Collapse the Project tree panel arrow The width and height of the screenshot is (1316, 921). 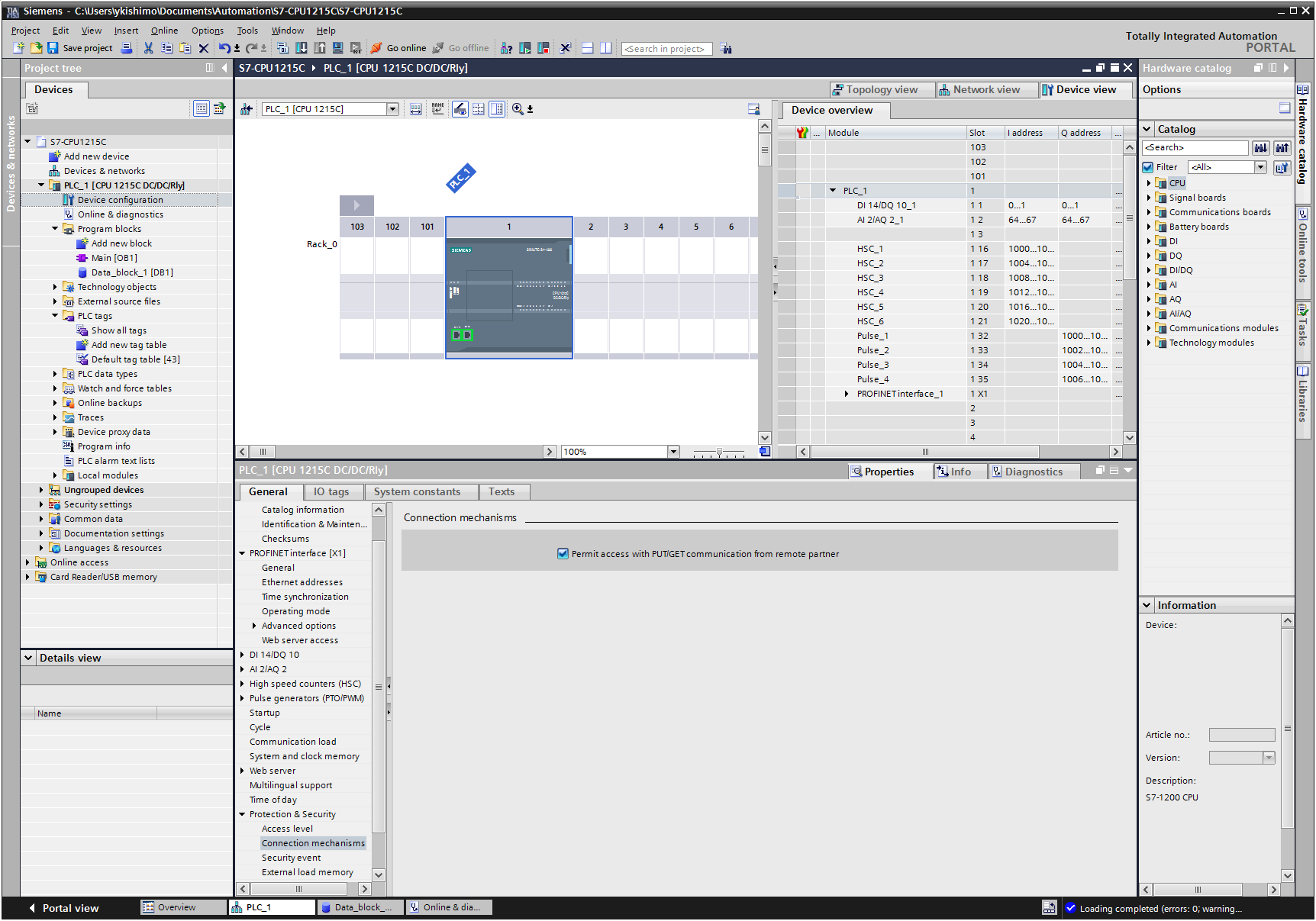(224, 68)
